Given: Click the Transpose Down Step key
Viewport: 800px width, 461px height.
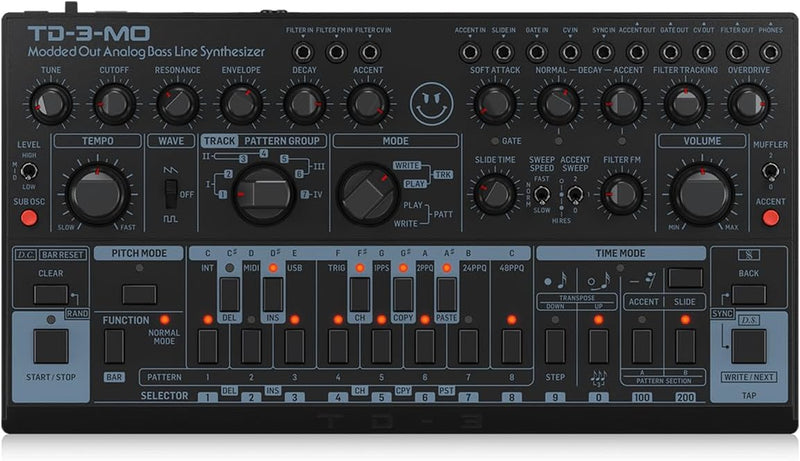Looking at the screenshot, I should pyautogui.click(x=555, y=347).
